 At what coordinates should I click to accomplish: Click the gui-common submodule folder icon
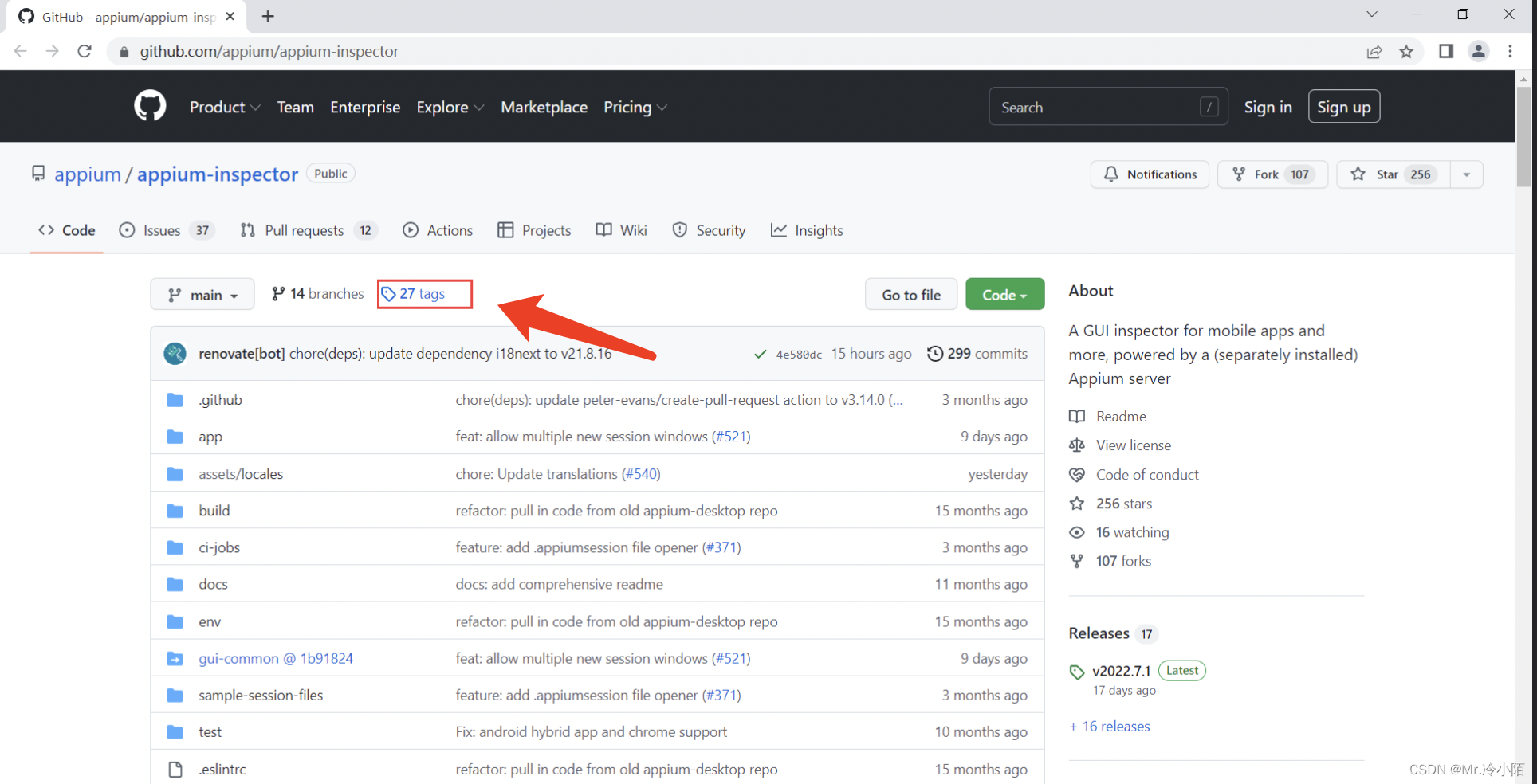pos(175,659)
